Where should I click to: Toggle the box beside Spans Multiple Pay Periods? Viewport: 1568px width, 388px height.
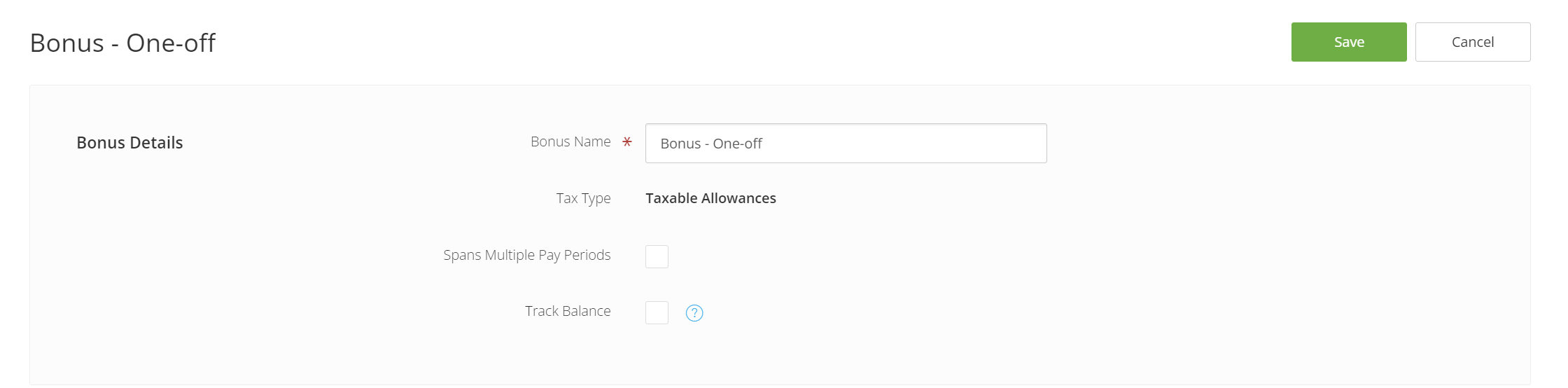(x=657, y=256)
